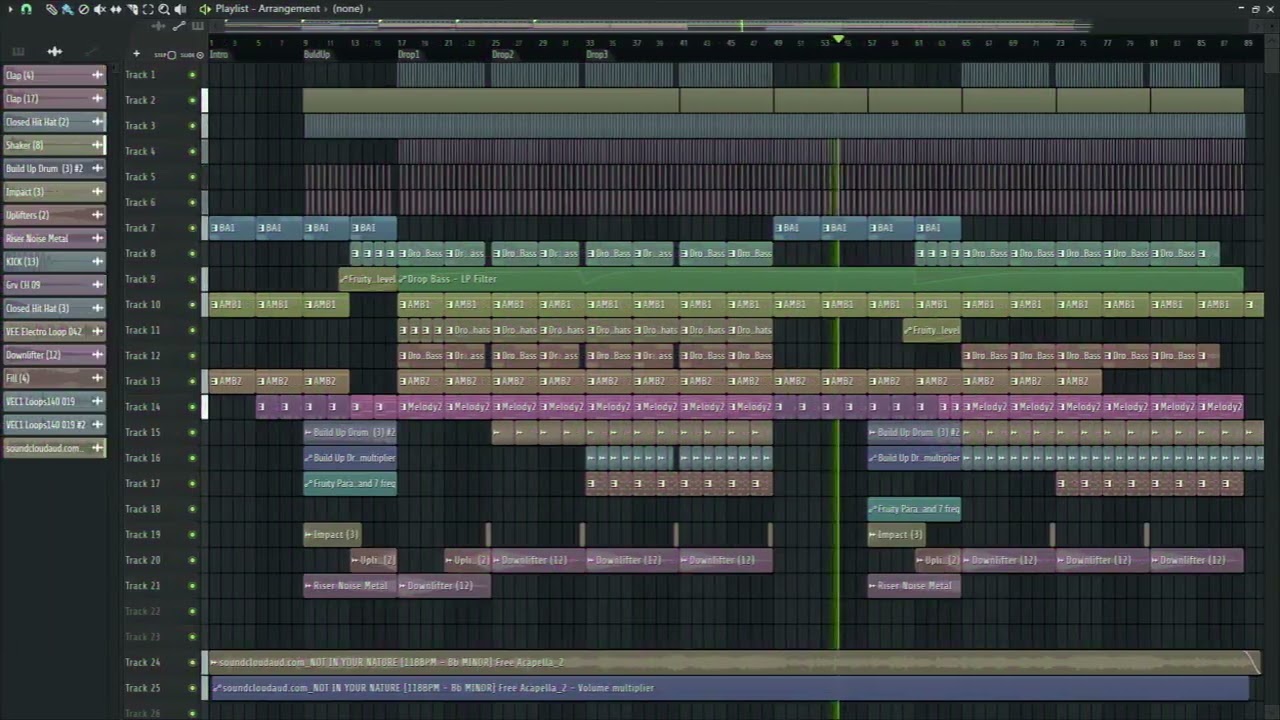The height and width of the screenshot is (720, 1280).
Task: Select the Draw pencil tool
Action: coord(51,9)
